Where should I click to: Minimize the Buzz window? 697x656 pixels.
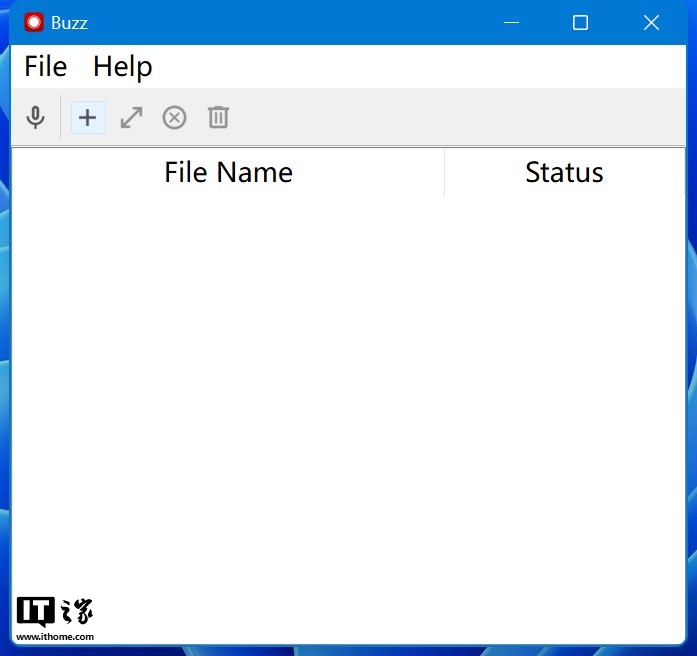pos(512,23)
